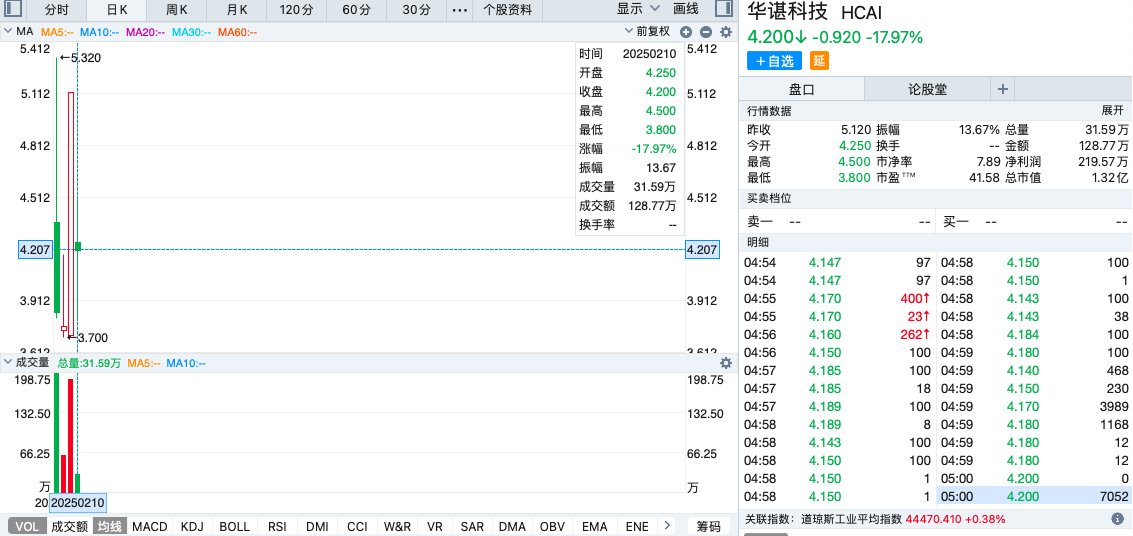Enable the MACD indicator
Viewport: 1133px width, 536px height.
(150, 527)
